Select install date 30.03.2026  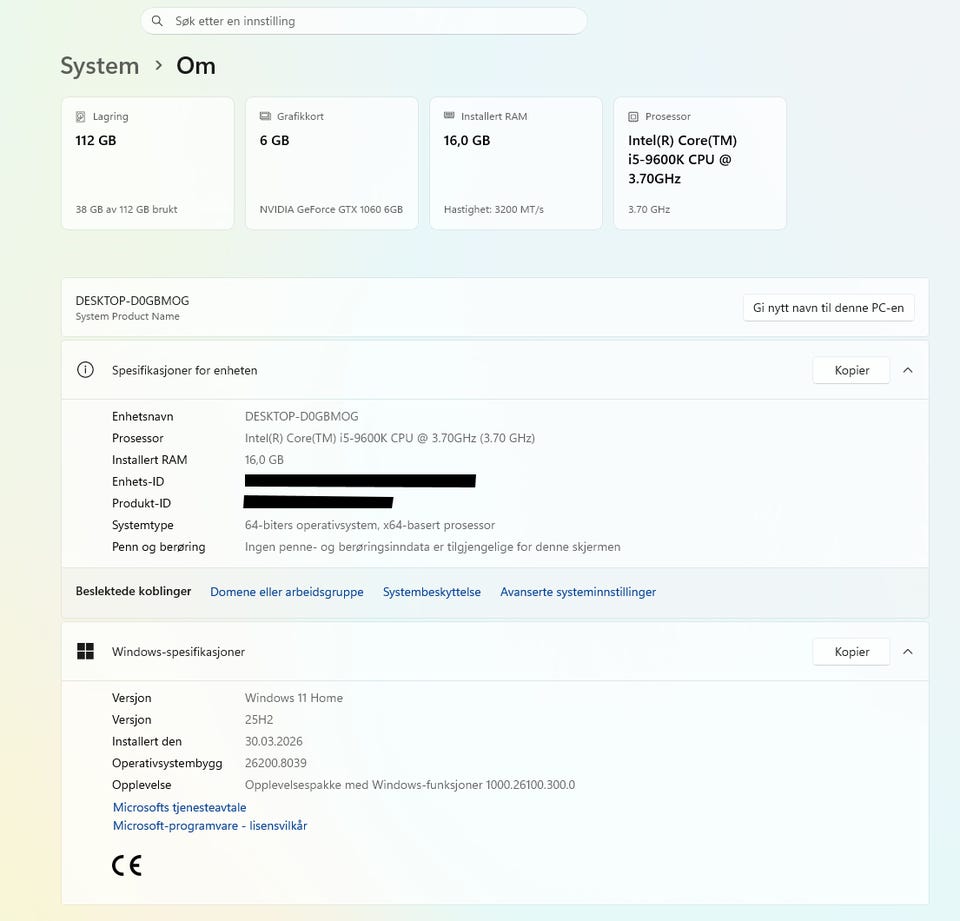click(x=274, y=742)
